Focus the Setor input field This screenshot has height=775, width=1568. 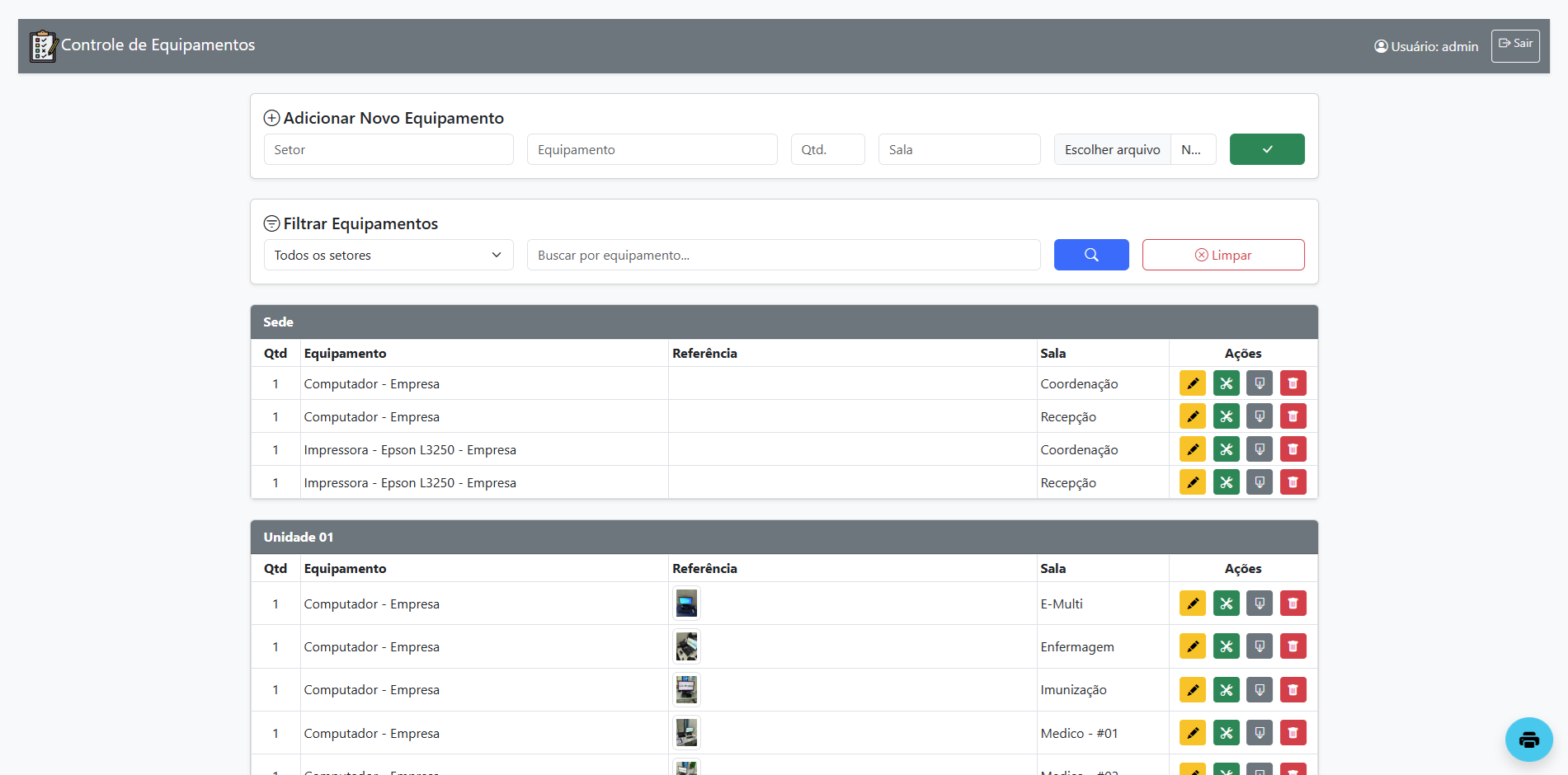388,149
